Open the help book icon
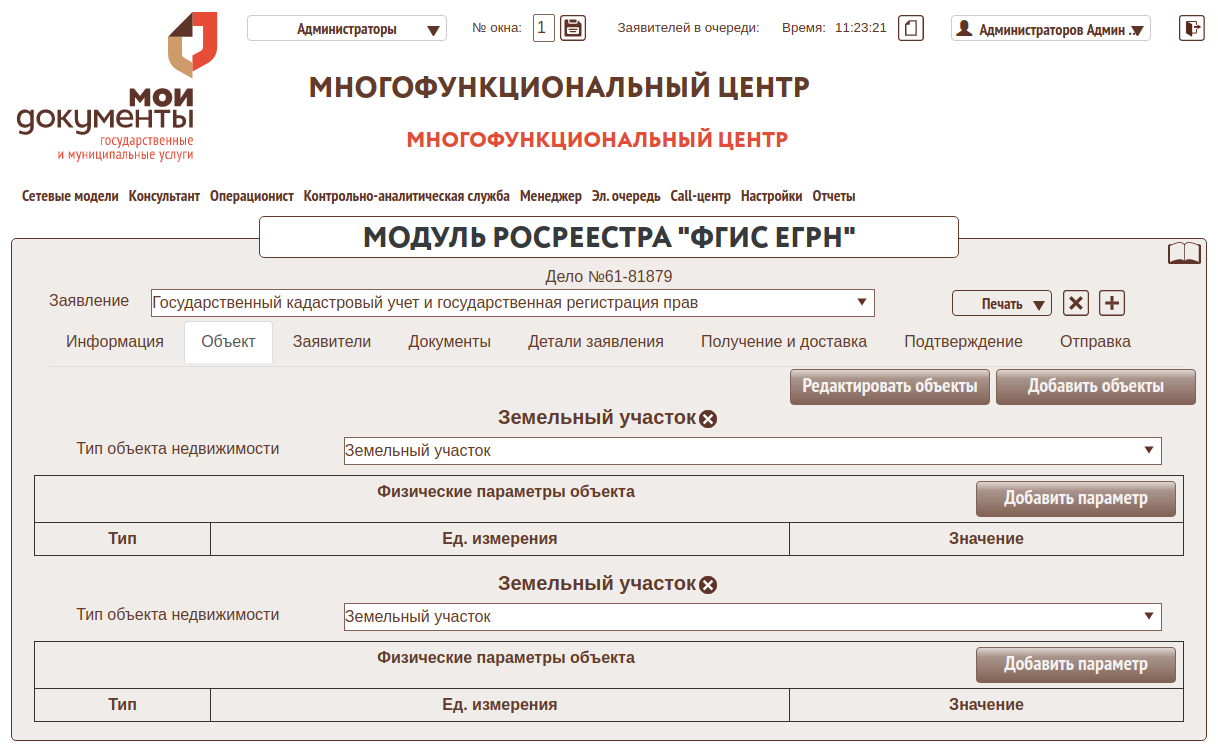Screen dimensions: 1218x747 pos(1184,254)
